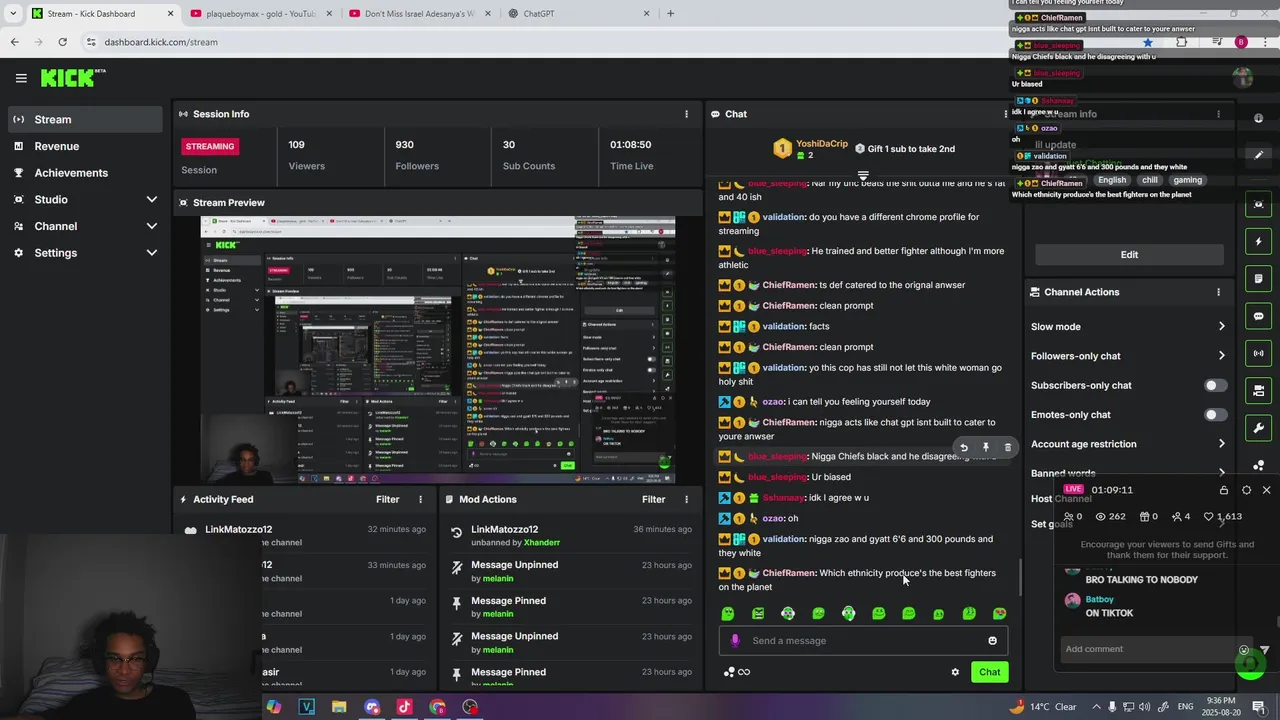Click the Stream Preview thumbnail
The height and width of the screenshot is (720, 1280).
[438, 350]
